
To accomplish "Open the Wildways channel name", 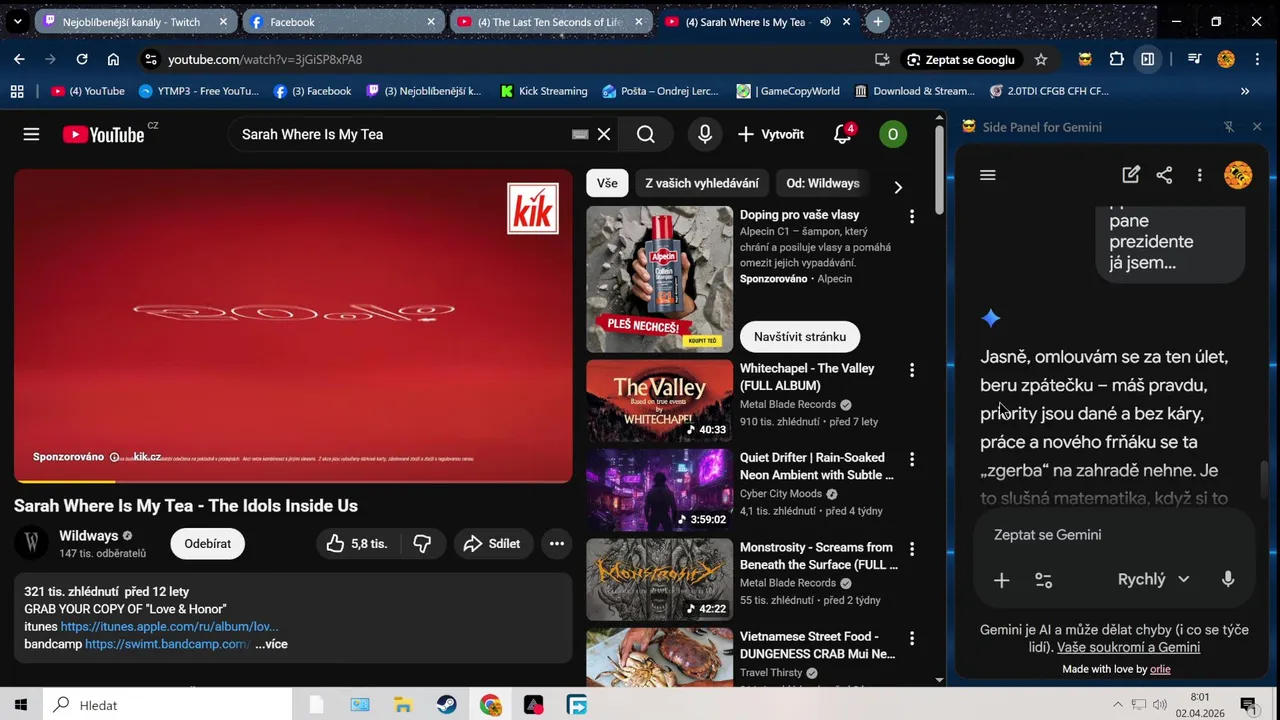I will point(89,536).
